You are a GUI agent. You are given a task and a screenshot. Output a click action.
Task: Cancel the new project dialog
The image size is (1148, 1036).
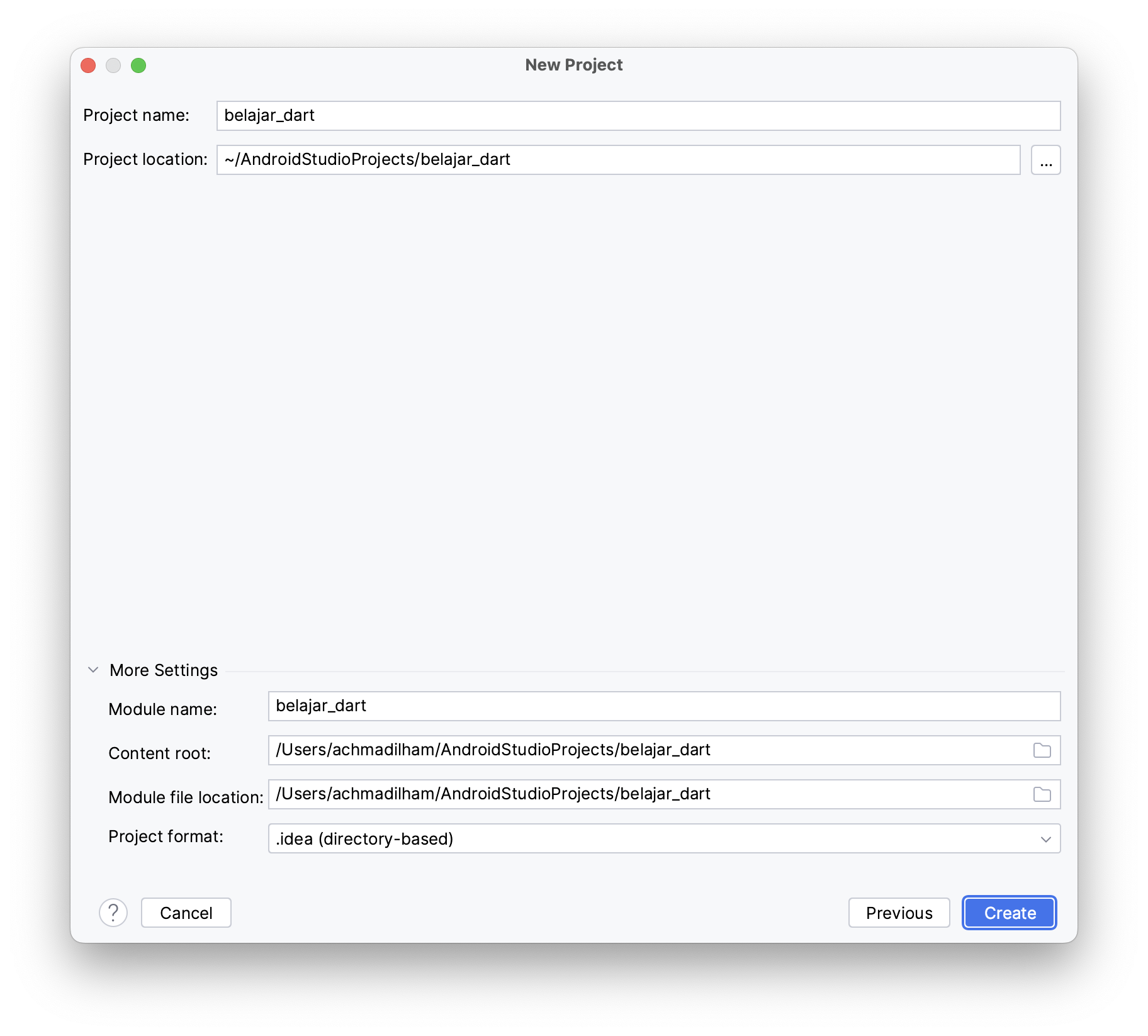[x=186, y=913]
